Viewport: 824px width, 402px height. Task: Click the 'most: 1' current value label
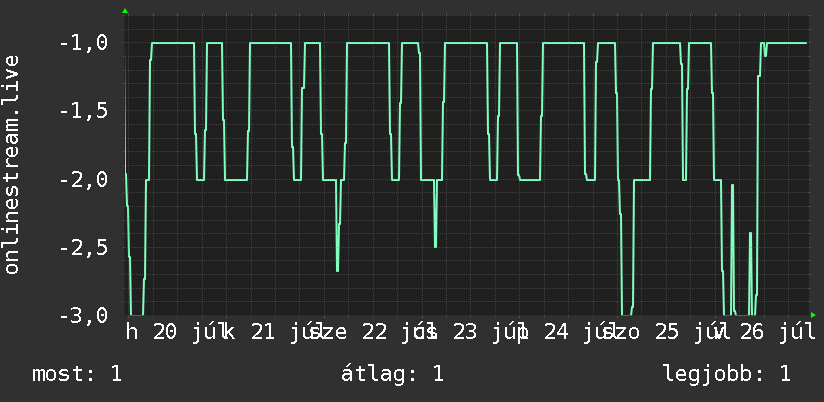(x=77, y=374)
